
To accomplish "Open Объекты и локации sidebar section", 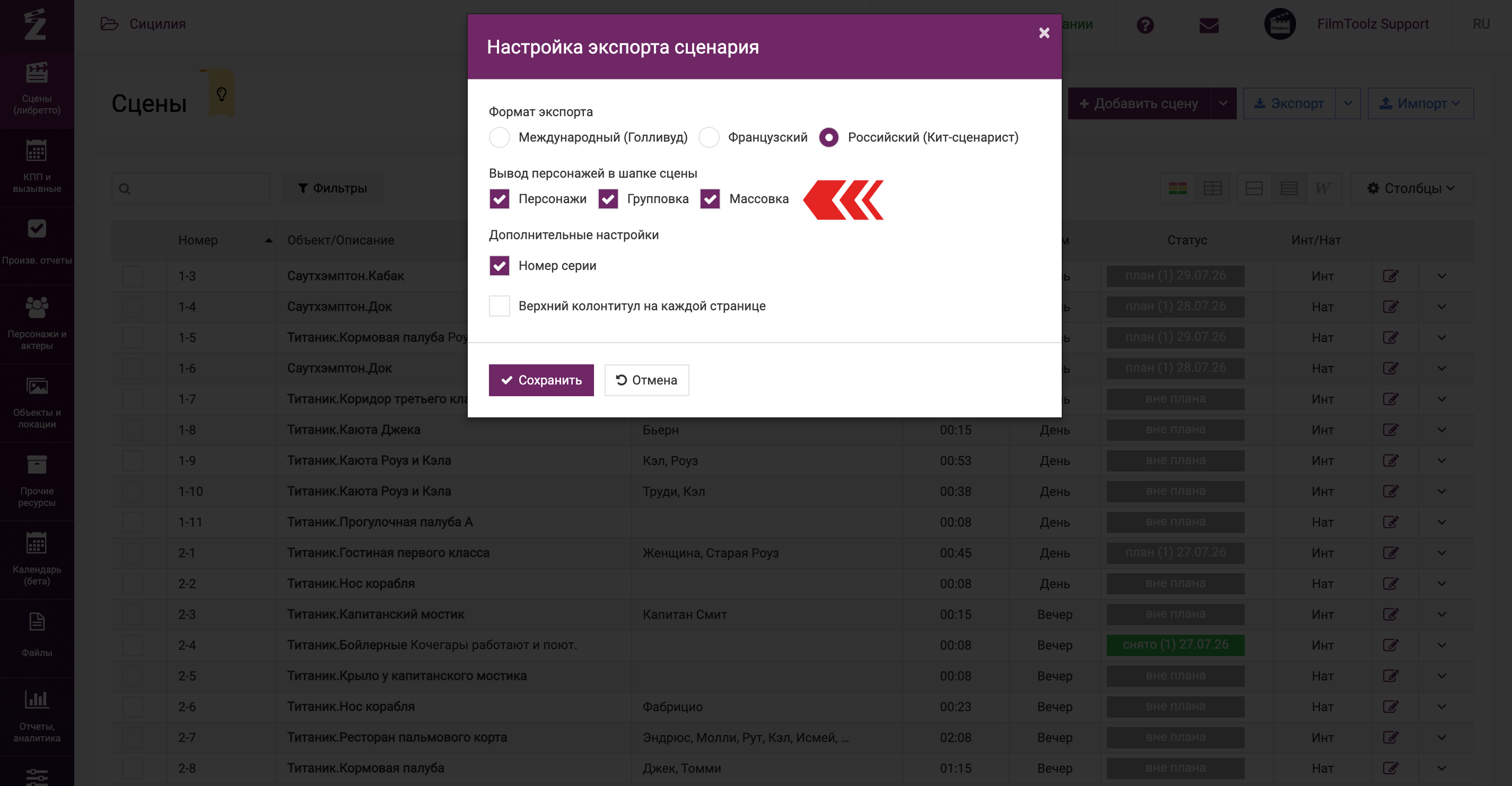I will click(x=37, y=403).
